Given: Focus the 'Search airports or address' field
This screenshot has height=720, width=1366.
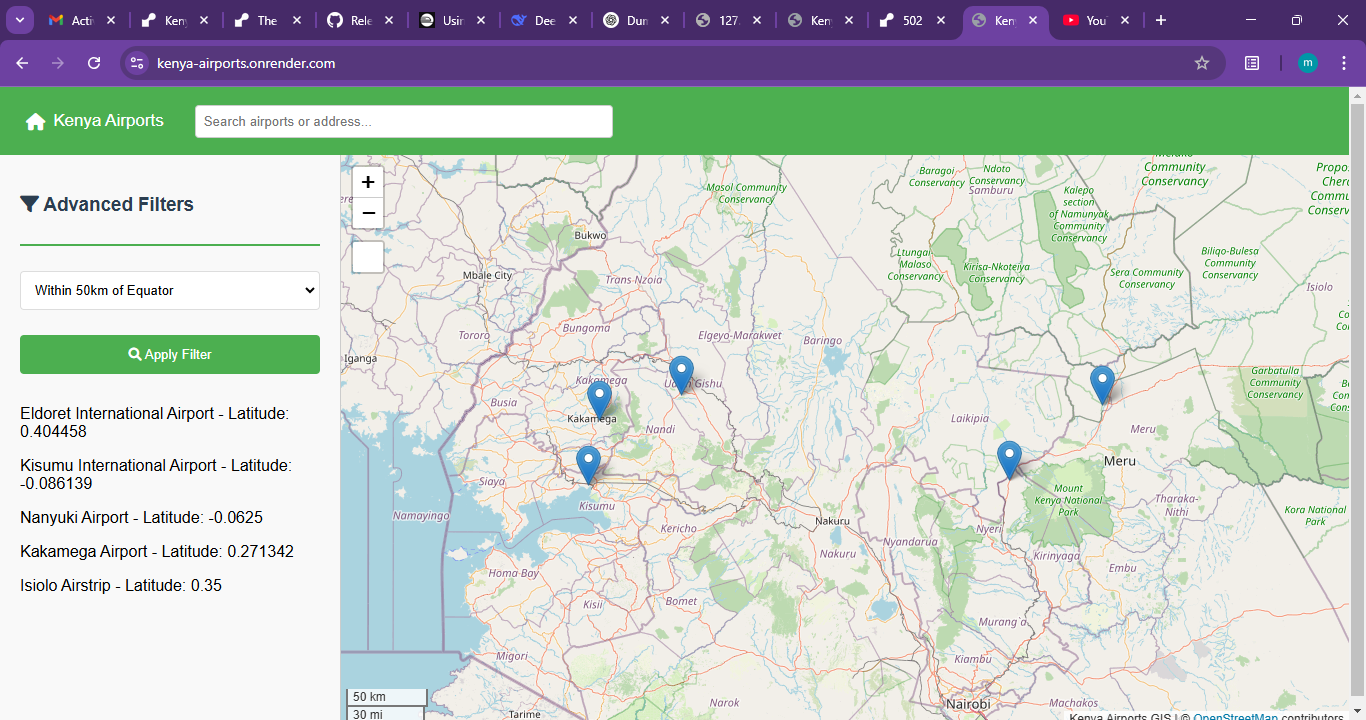Looking at the screenshot, I should (404, 121).
